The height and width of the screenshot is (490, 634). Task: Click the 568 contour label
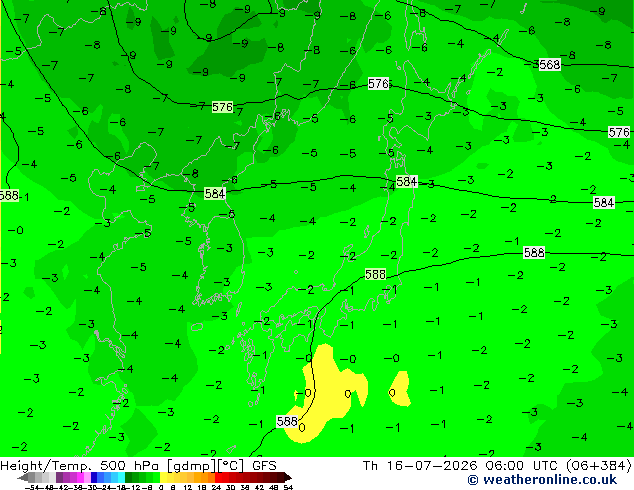click(x=549, y=64)
